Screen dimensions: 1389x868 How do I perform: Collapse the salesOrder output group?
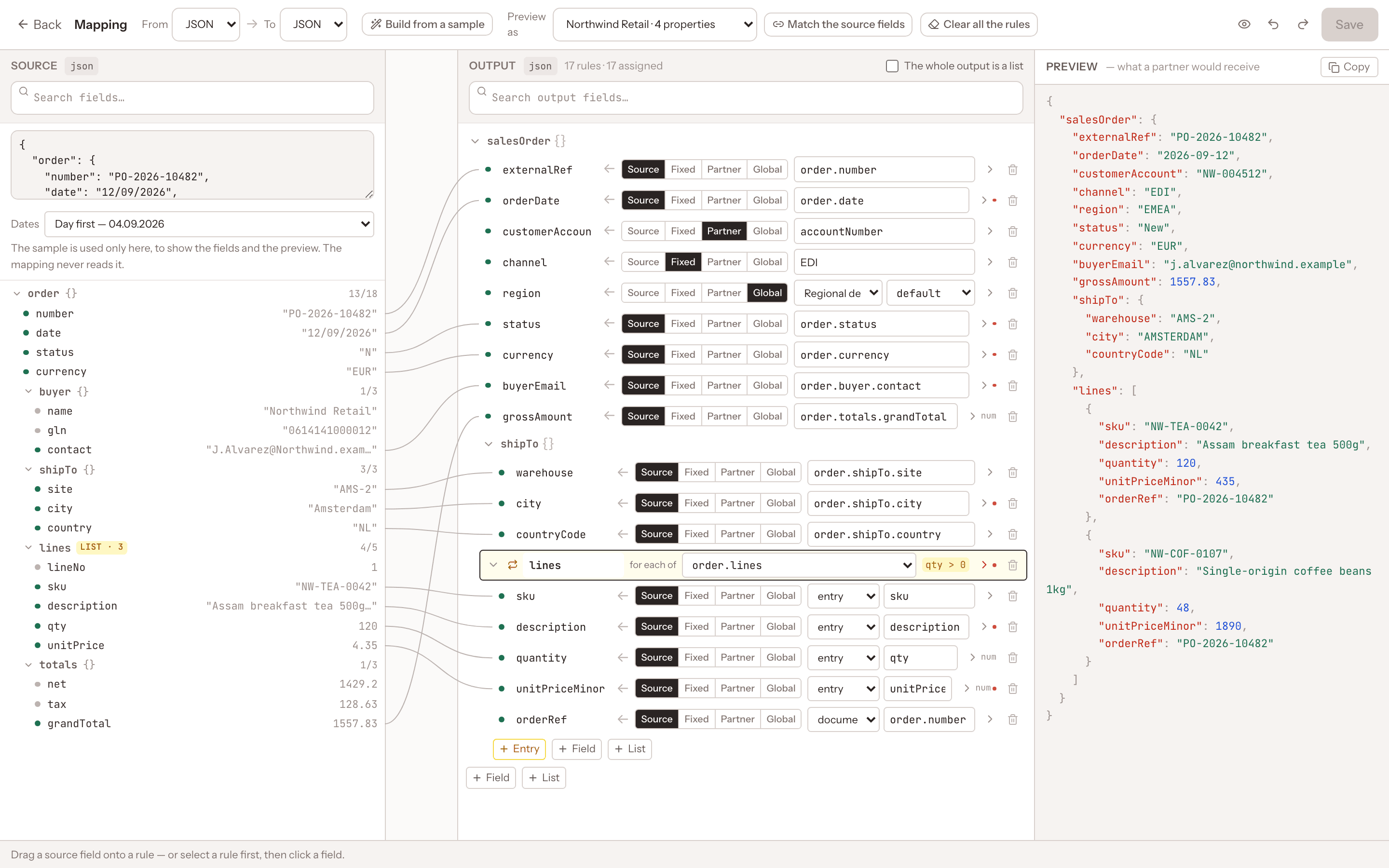pos(475,141)
